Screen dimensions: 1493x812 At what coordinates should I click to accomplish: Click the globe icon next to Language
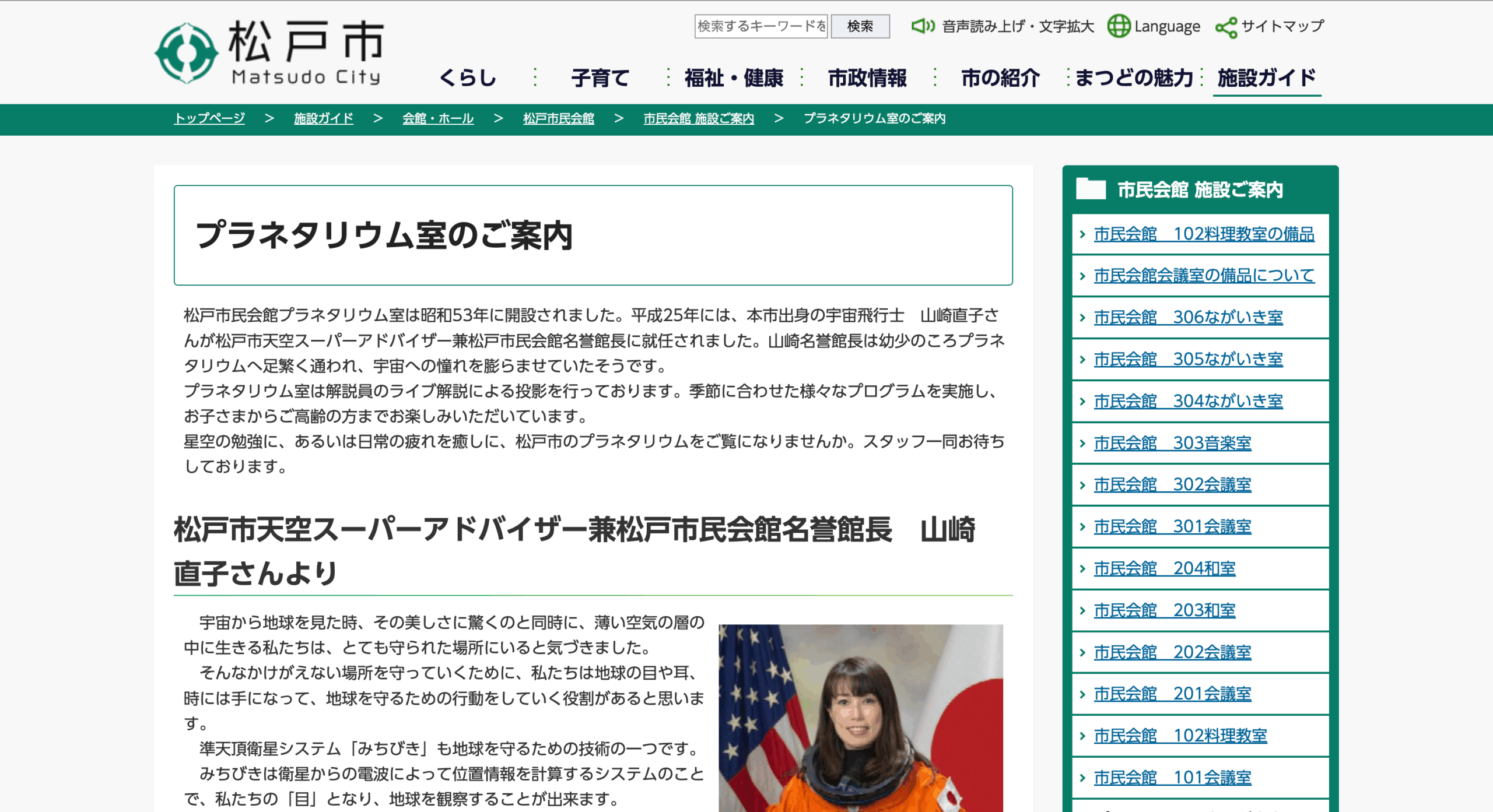point(1119,26)
